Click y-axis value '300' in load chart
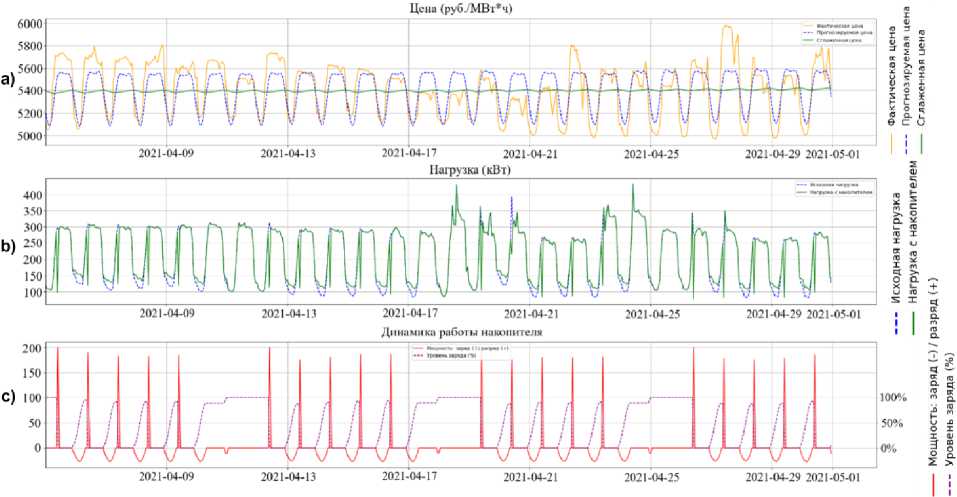 pos(34,228)
